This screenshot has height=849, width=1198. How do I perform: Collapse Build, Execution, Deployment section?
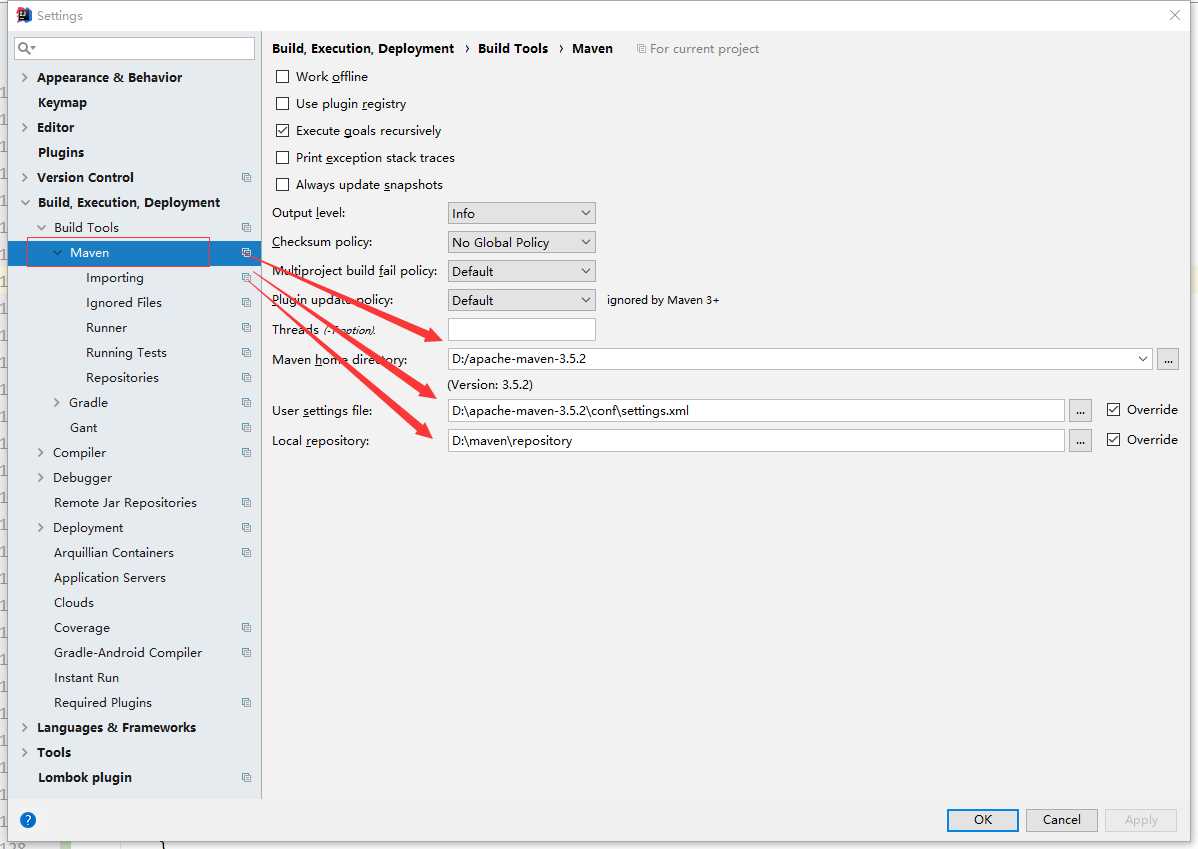(x=25, y=203)
